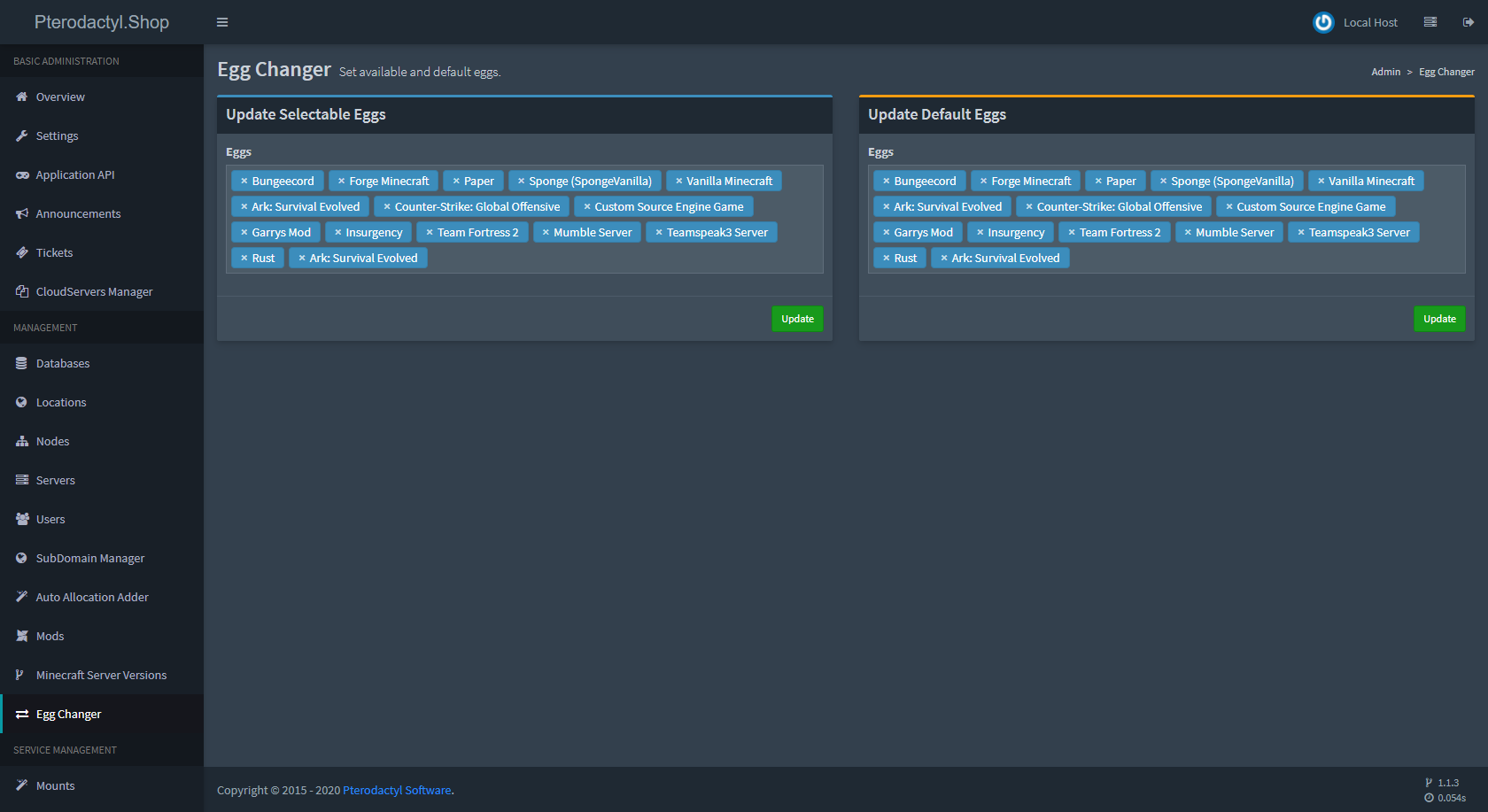The image size is (1488, 812).
Task: Open the server list icon in header
Action: tap(1430, 22)
